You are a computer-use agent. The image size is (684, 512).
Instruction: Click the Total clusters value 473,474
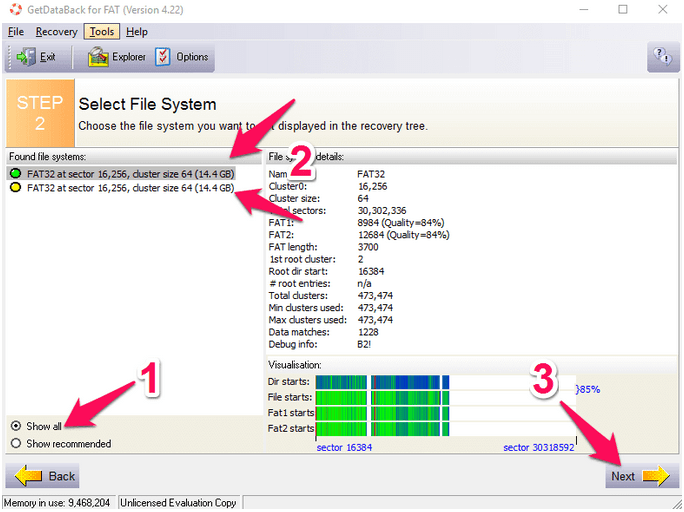(375, 296)
